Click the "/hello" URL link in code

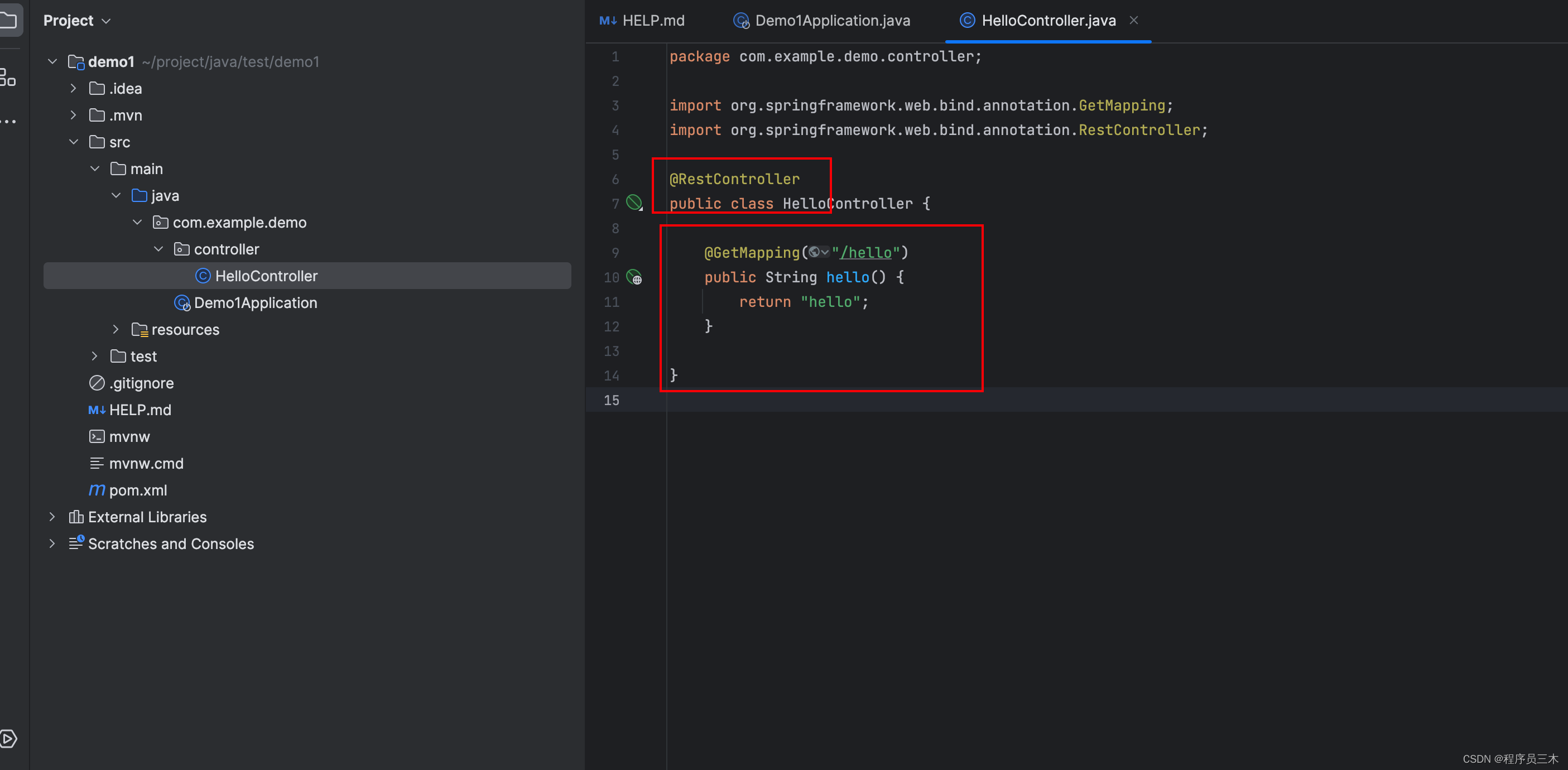tap(865, 252)
